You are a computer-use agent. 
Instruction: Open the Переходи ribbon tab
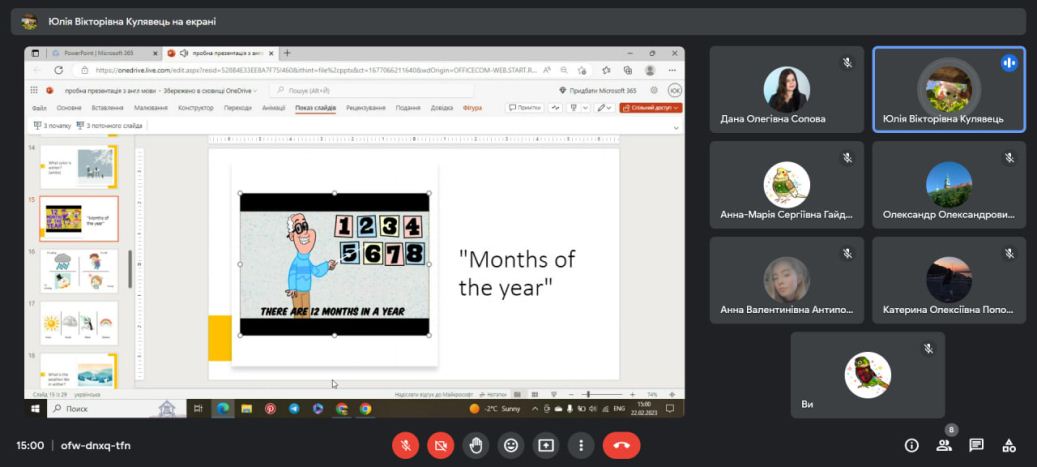tap(237, 108)
